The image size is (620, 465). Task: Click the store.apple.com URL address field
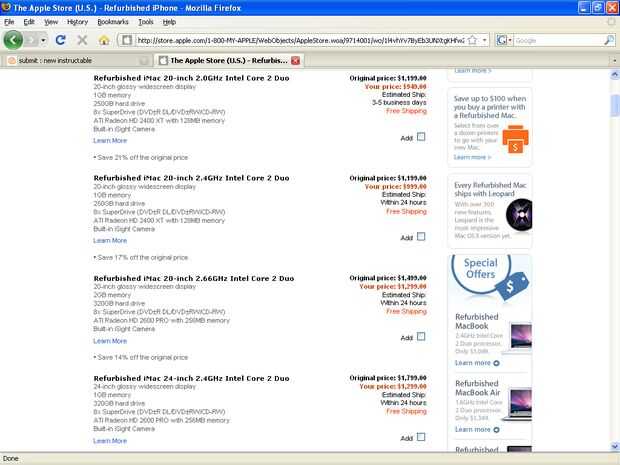coord(301,40)
